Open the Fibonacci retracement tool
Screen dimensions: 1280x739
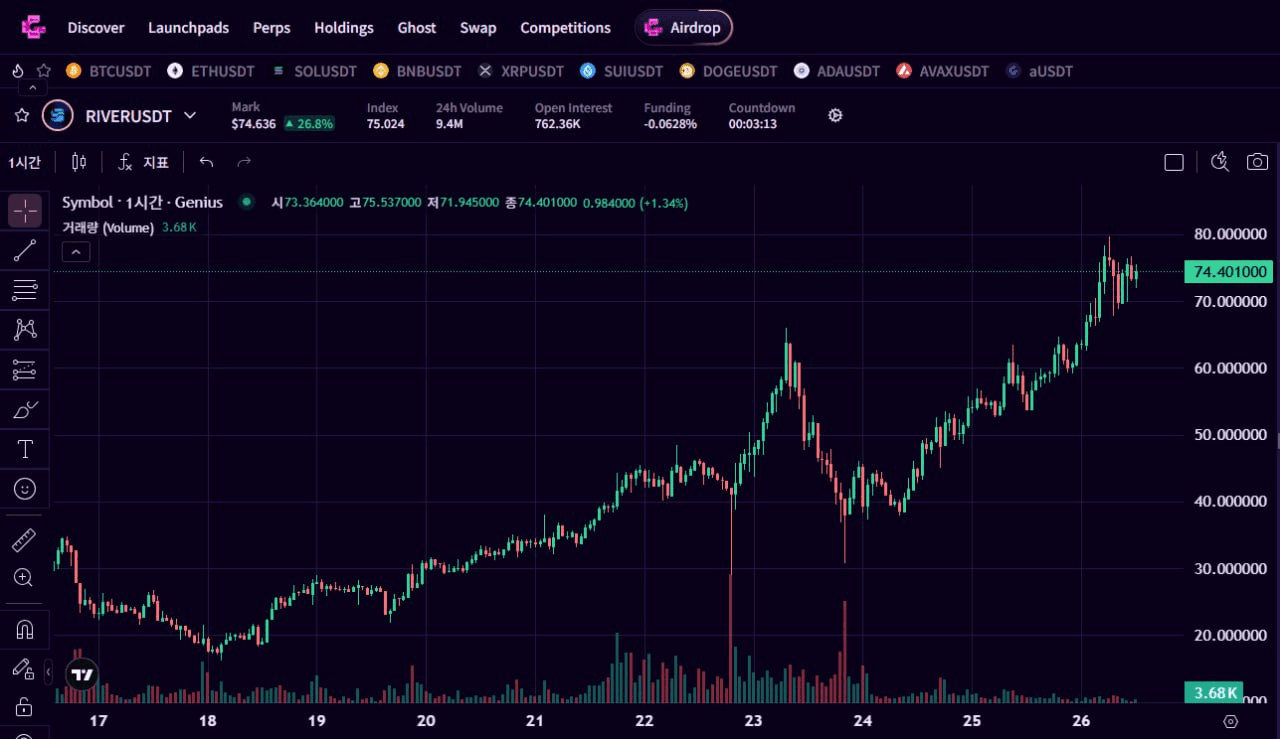25,291
